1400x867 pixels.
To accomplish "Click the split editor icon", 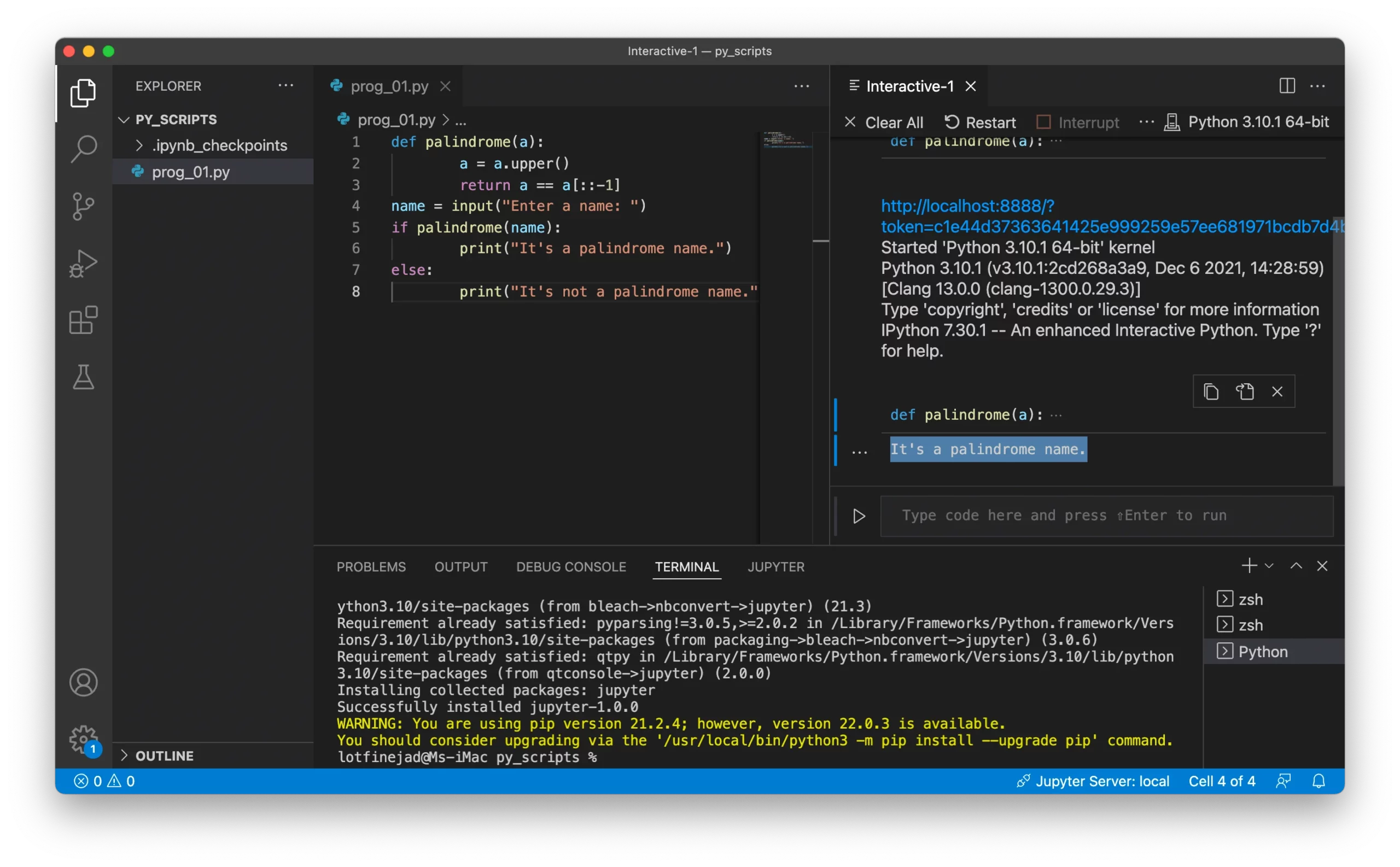I will [1286, 86].
